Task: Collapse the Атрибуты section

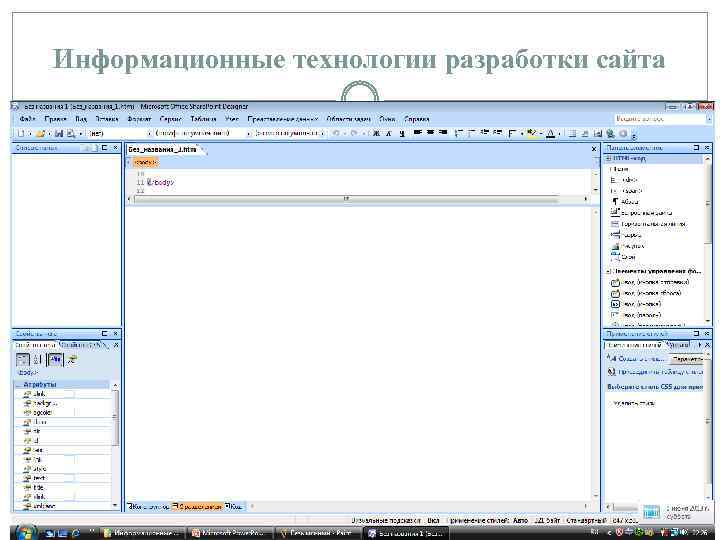Action: (19, 384)
